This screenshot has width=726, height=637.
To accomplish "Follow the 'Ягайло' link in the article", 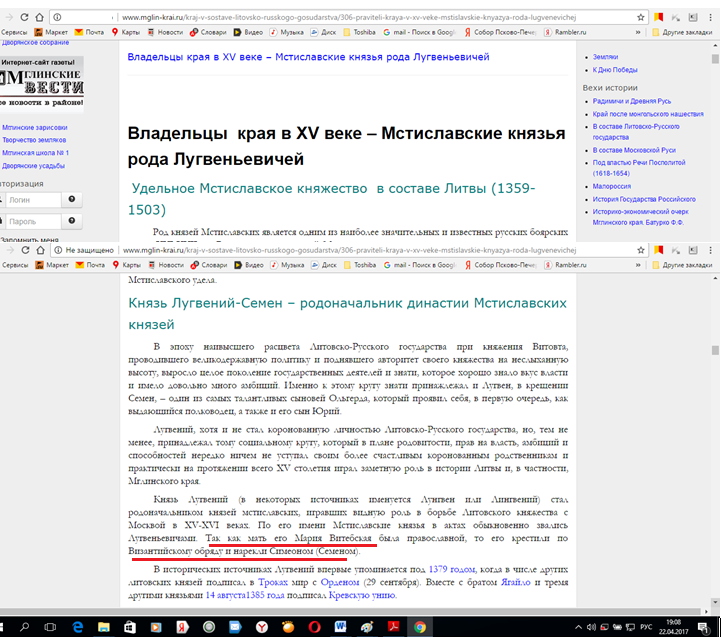I will (515, 582).
